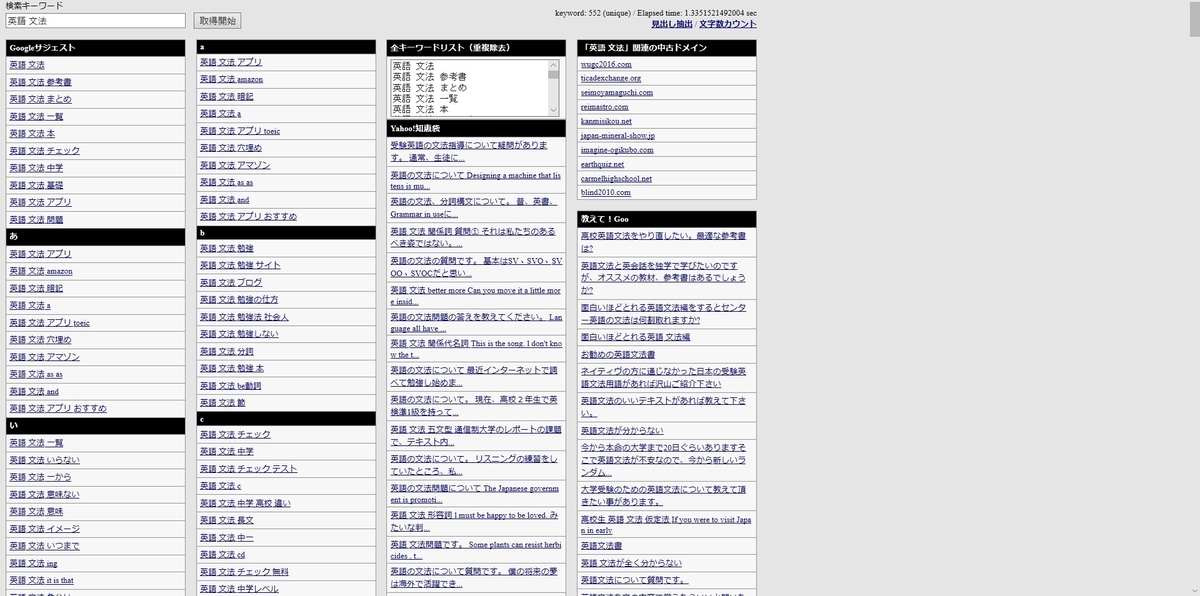1200x596 pixels.
Task: Open the 英語 文法 中学レベル link
Action: [240, 589]
